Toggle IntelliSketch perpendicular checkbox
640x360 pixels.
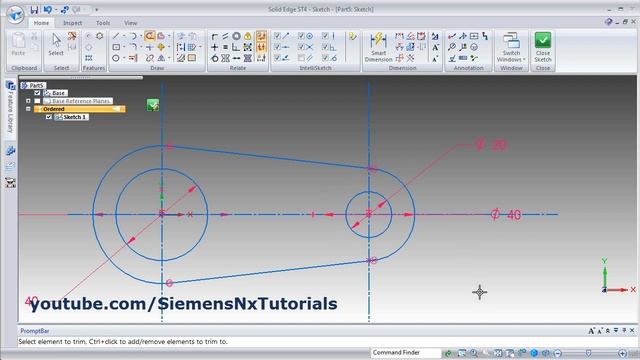(x=325, y=47)
